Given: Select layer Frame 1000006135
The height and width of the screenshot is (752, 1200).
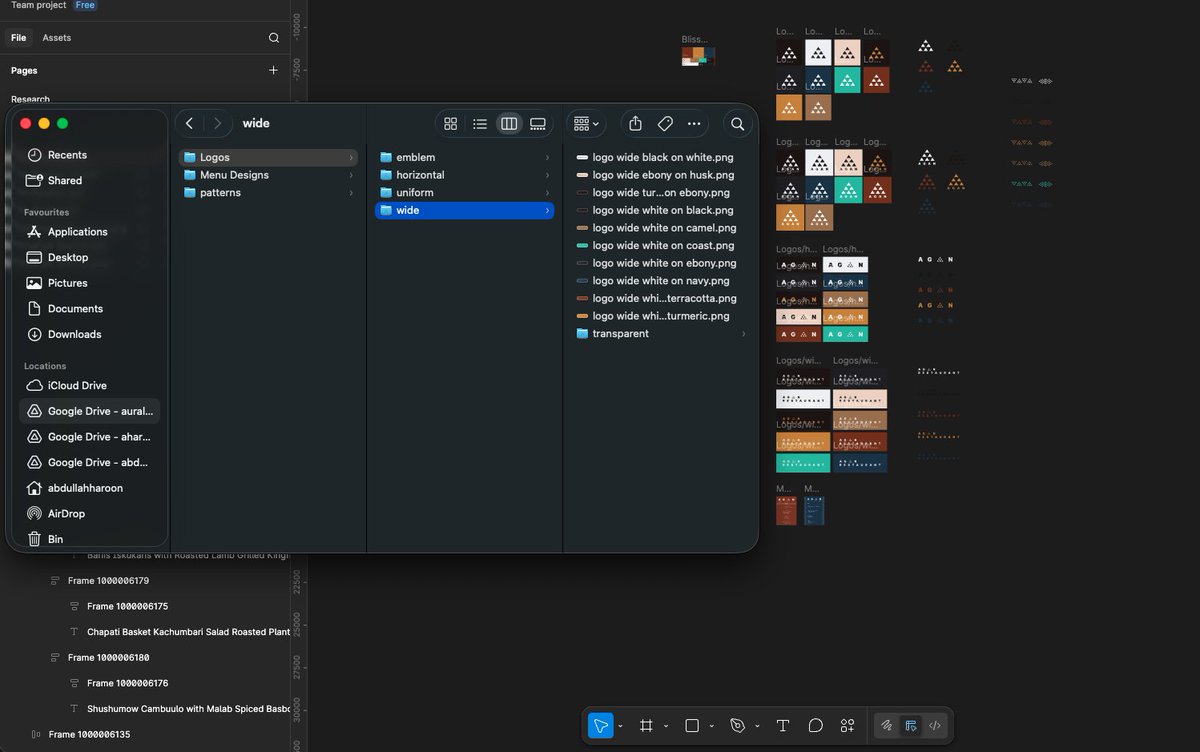Looking at the screenshot, I should [x=89, y=735].
